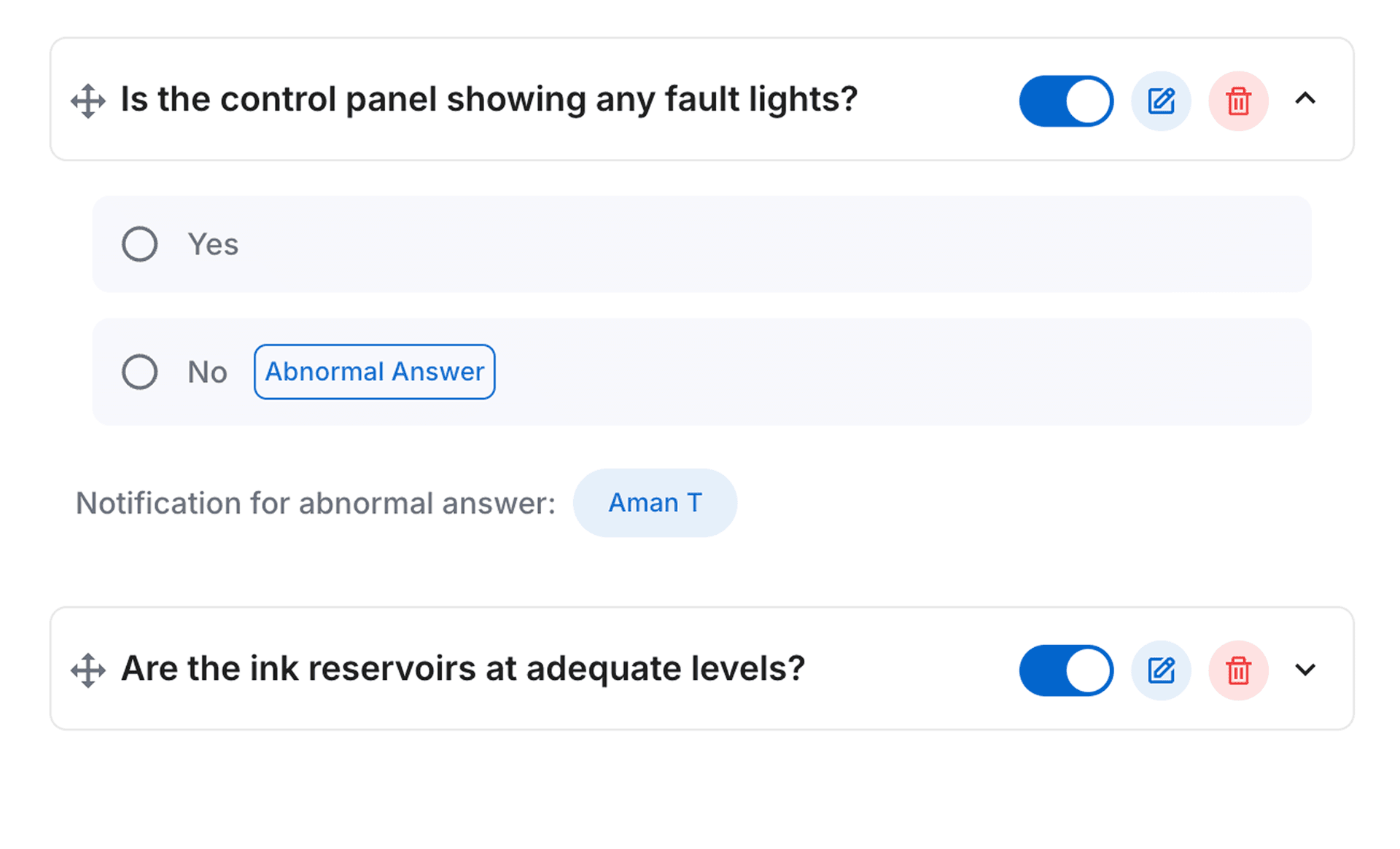Image resolution: width=1400 pixels, height=849 pixels.
Task: Click the ink reservoirs question title
Action: (462, 668)
